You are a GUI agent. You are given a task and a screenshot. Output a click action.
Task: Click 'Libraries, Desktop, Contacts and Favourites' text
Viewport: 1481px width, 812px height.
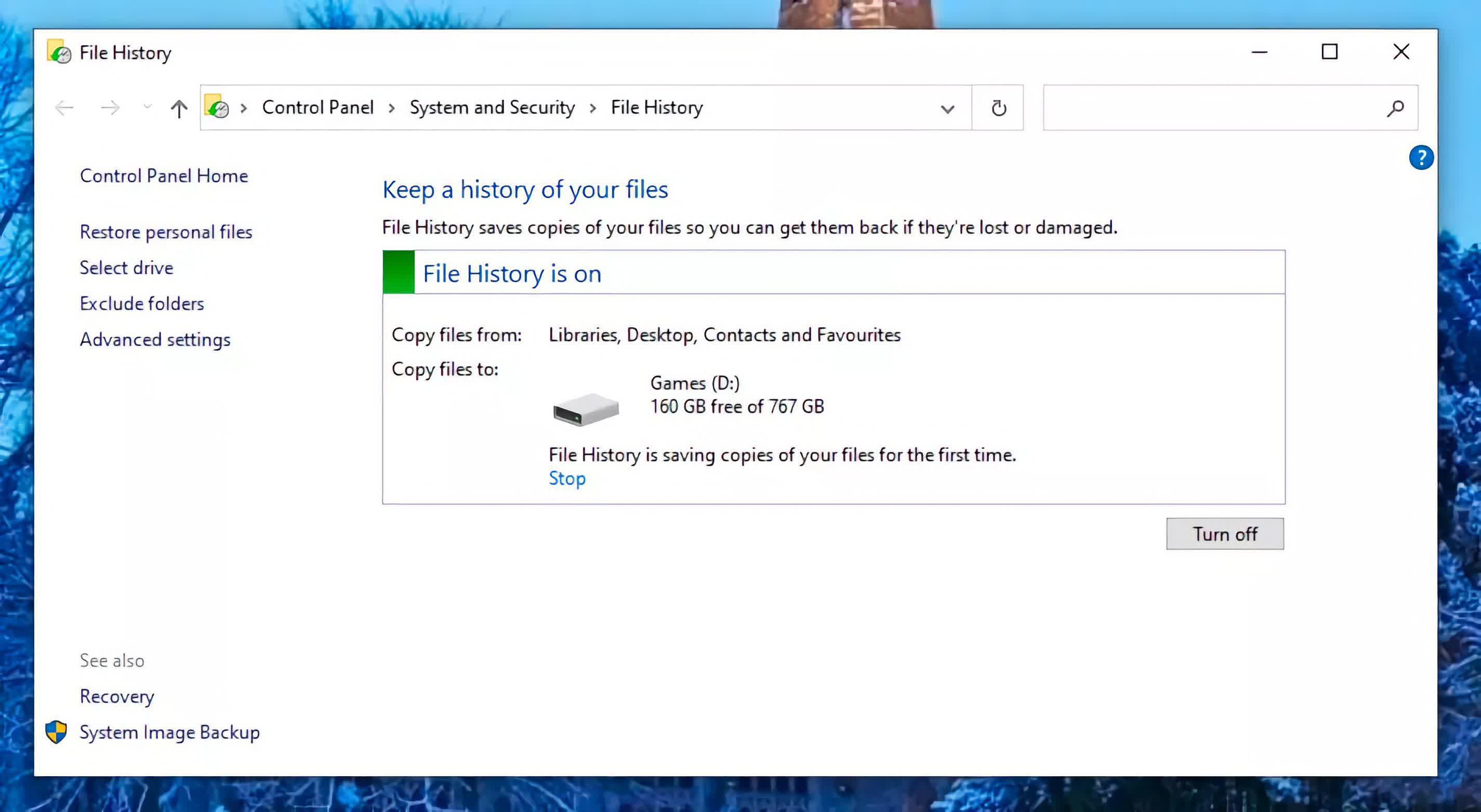click(x=724, y=335)
